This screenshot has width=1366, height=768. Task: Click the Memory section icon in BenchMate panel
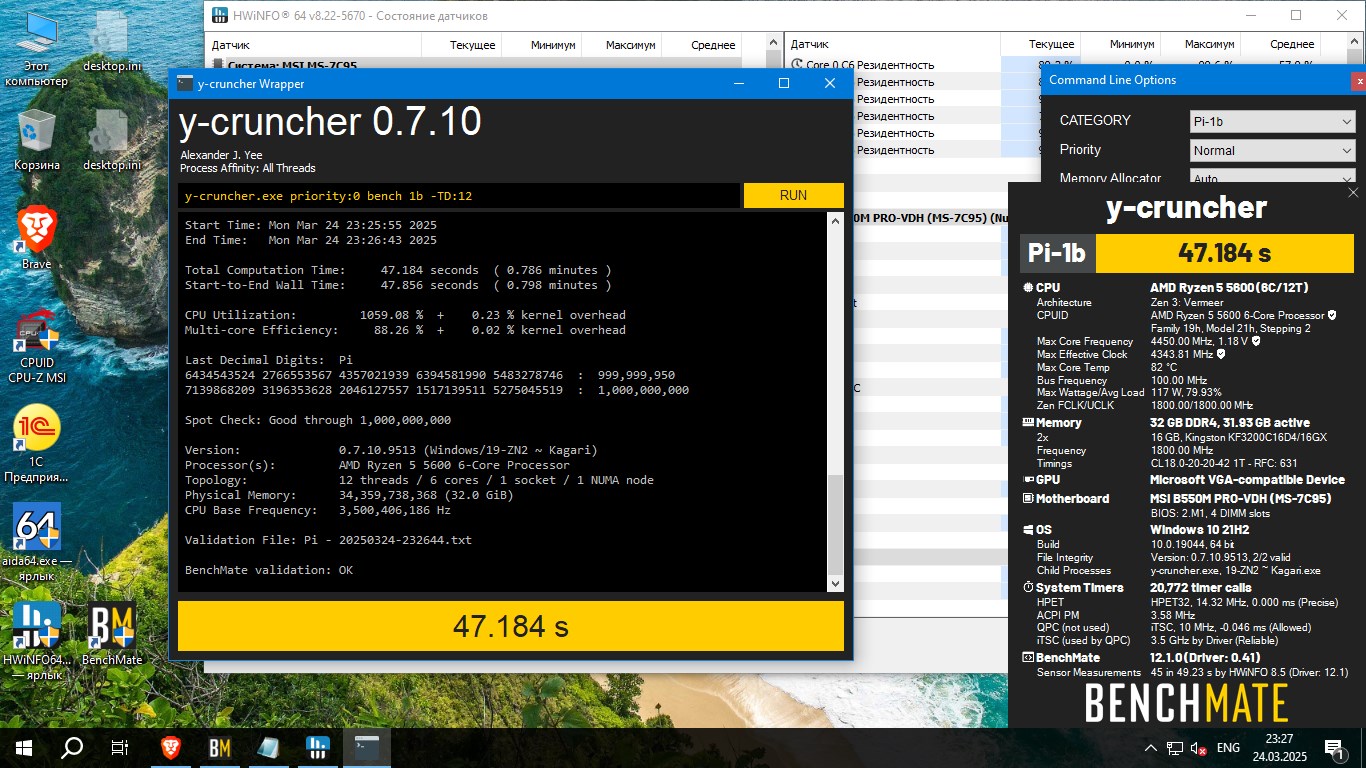[x=1028, y=423]
